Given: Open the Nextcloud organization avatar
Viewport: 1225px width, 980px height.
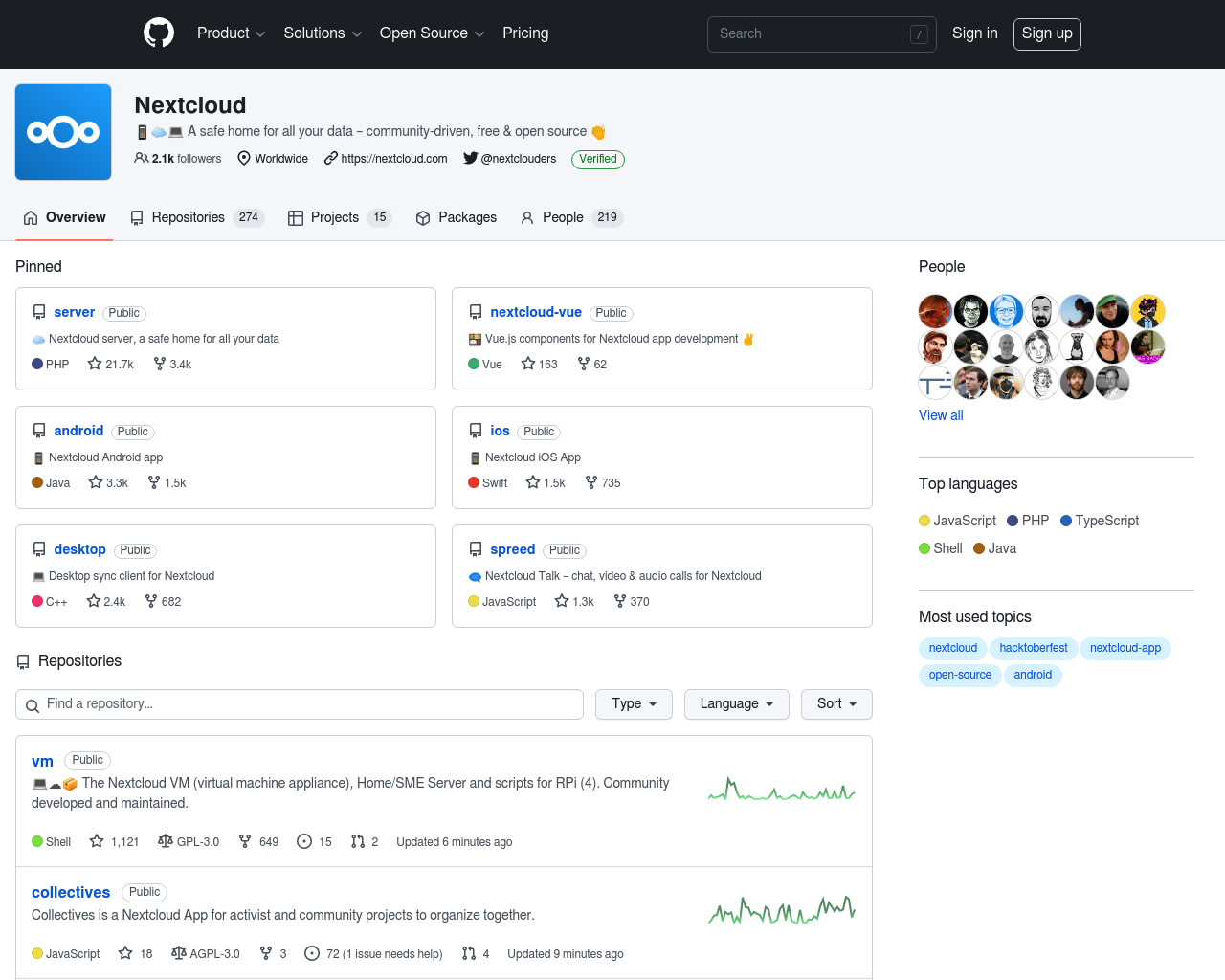Looking at the screenshot, I should (x=63, y=132).
